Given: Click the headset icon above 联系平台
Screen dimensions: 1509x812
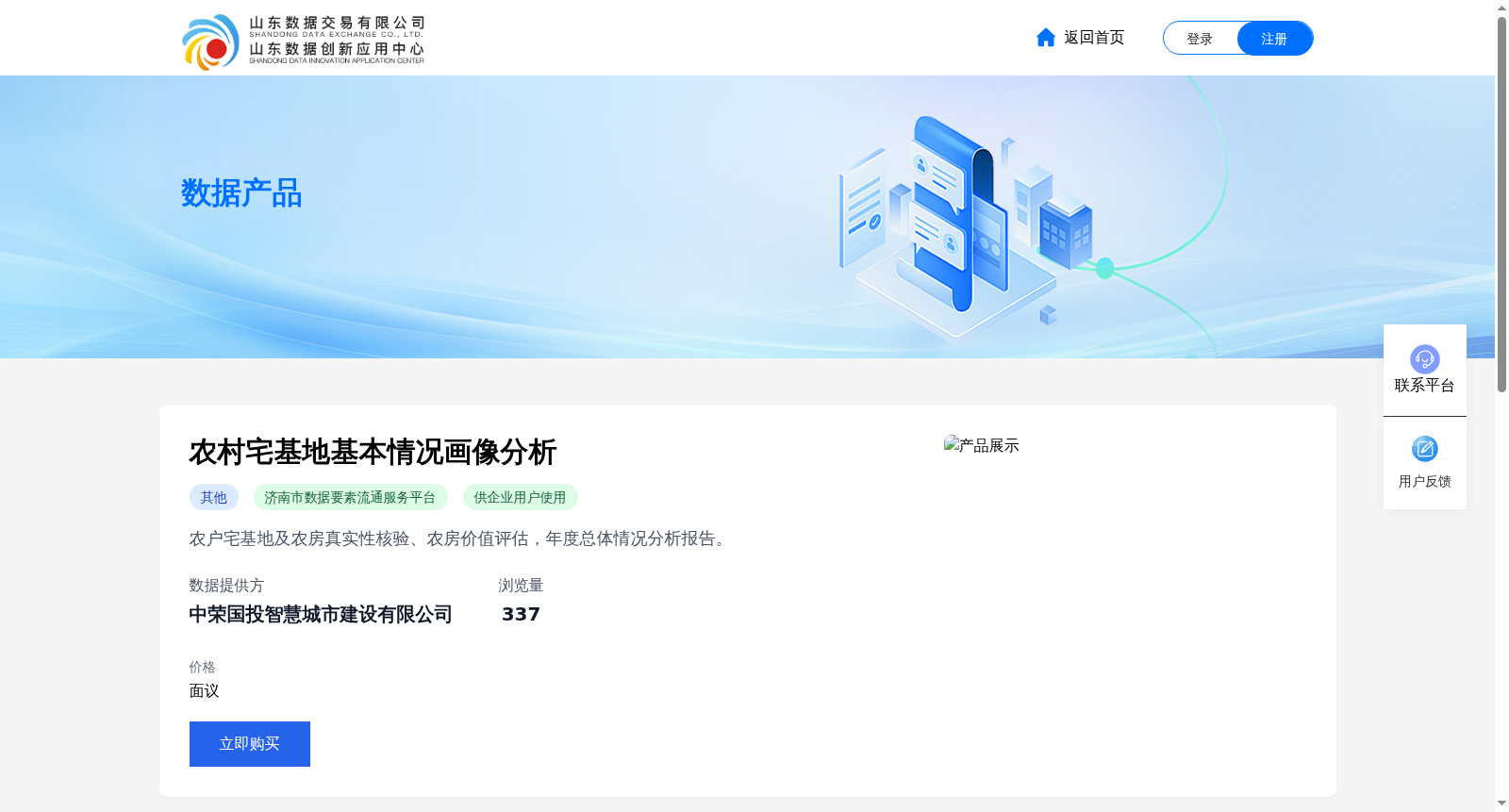Looking at the screenshot, I should click(x=1424, y=358).
